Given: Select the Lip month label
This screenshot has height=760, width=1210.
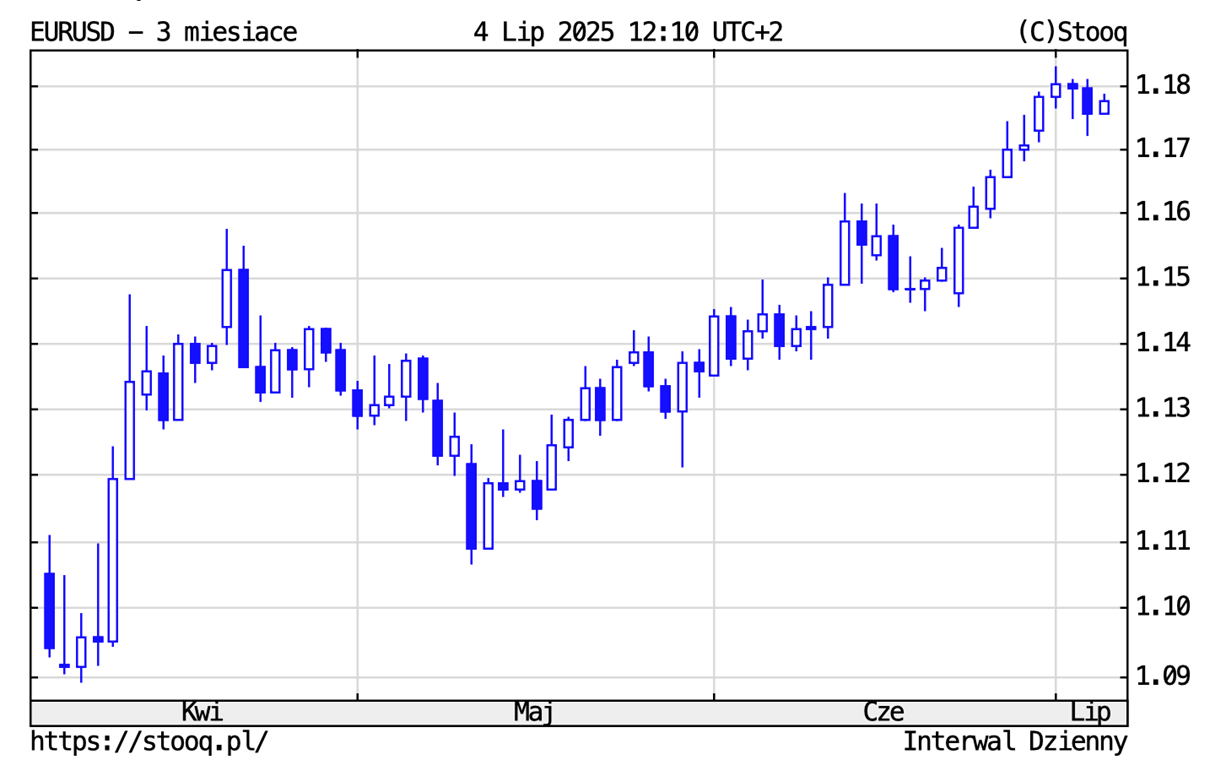Looking at the screenshot, I should [x=1090, y=713].
